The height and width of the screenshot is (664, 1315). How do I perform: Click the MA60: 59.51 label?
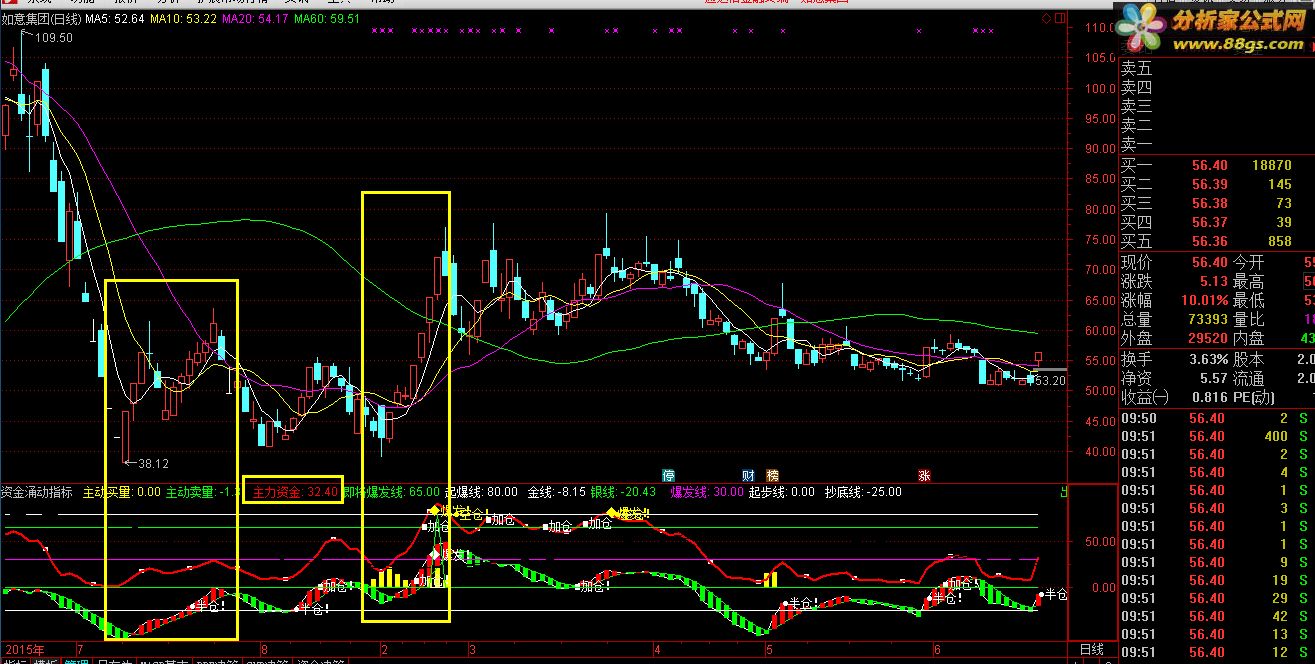coord(326,19)
